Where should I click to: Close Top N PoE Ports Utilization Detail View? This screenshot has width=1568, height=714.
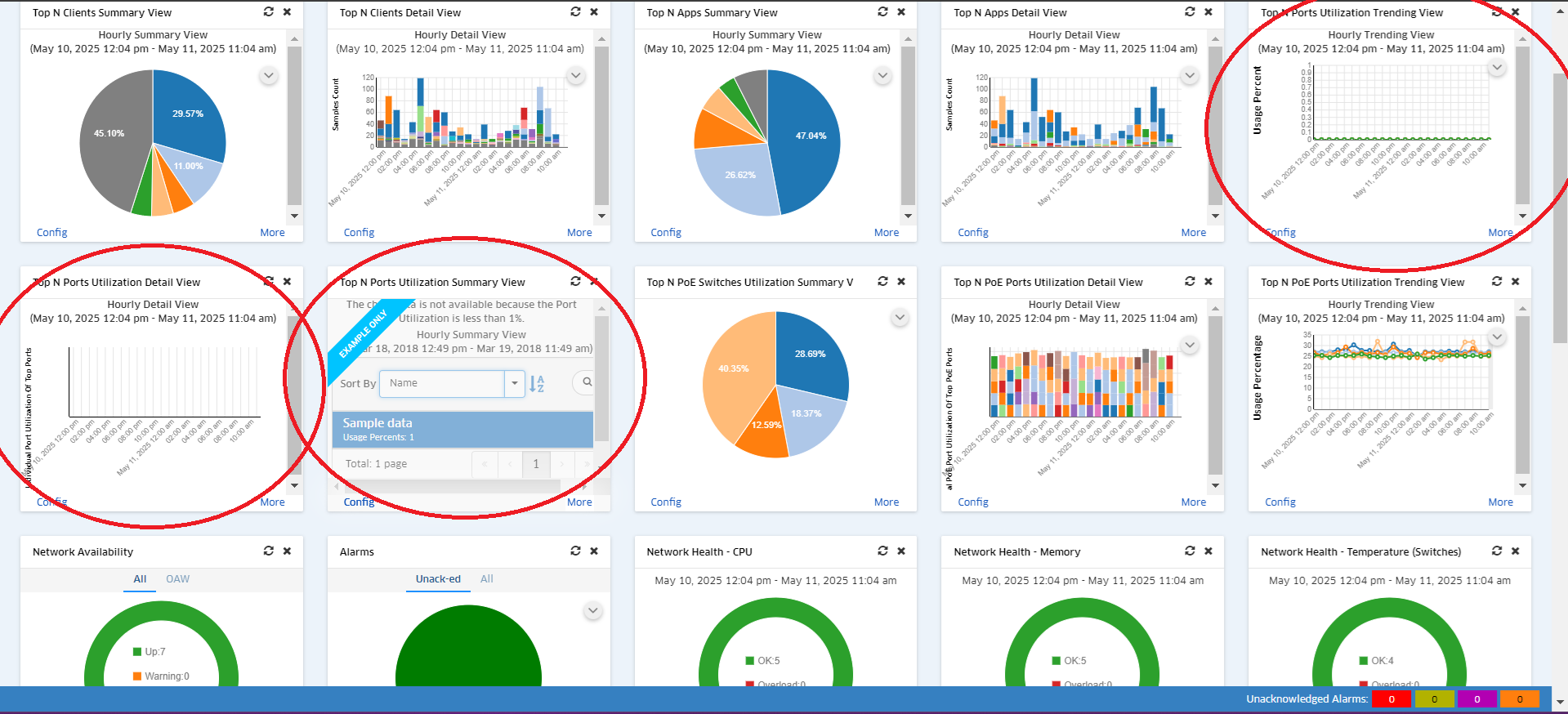click(x=1208, y=281)
